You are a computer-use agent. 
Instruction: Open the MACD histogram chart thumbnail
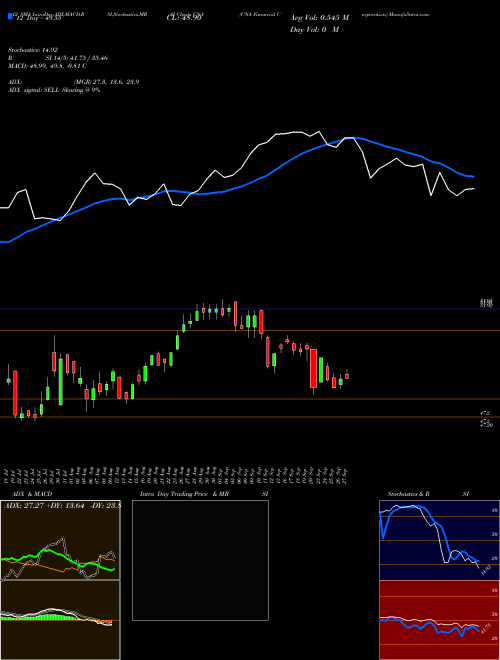[x=60, y=620]
